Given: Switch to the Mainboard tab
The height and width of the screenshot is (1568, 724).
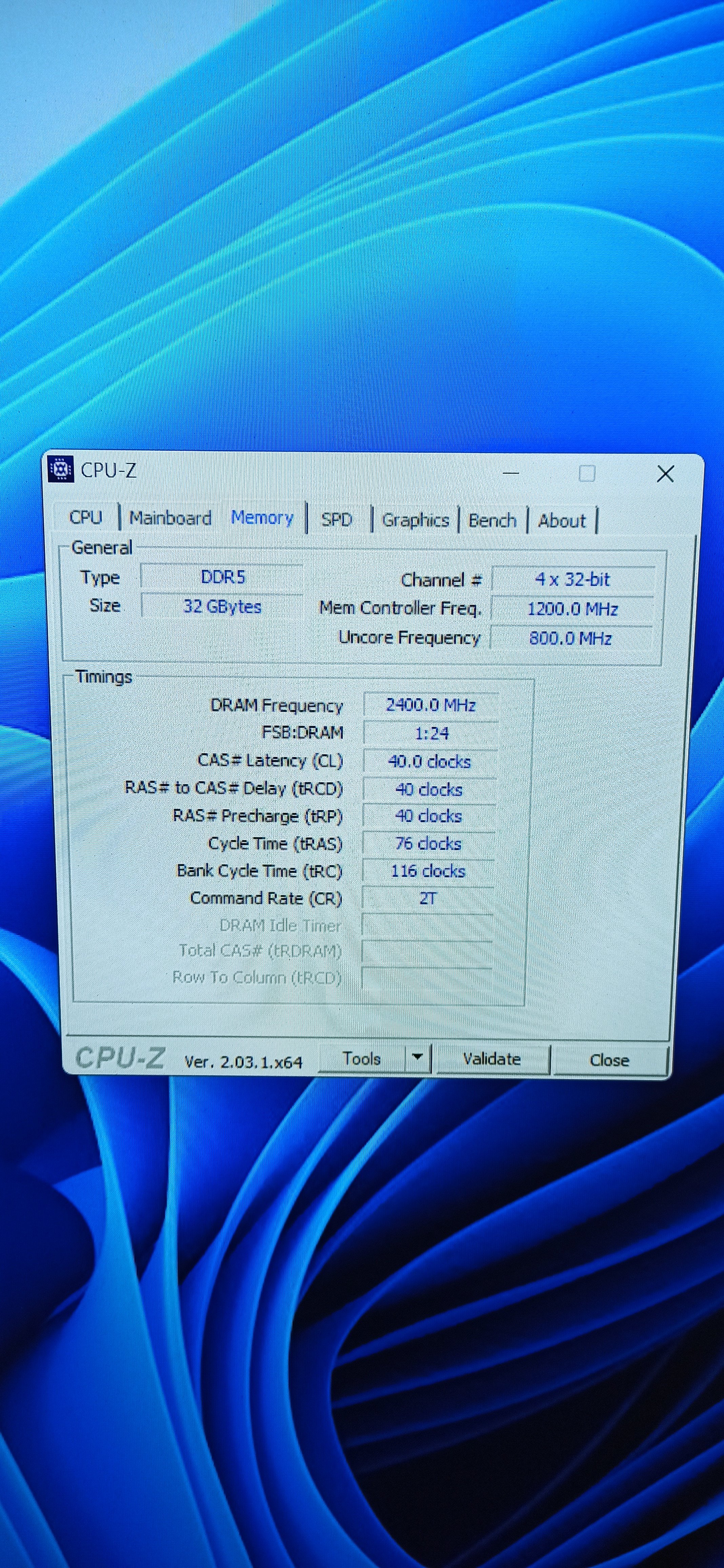Looking at the screenshot, I should [x=170, y=518].
